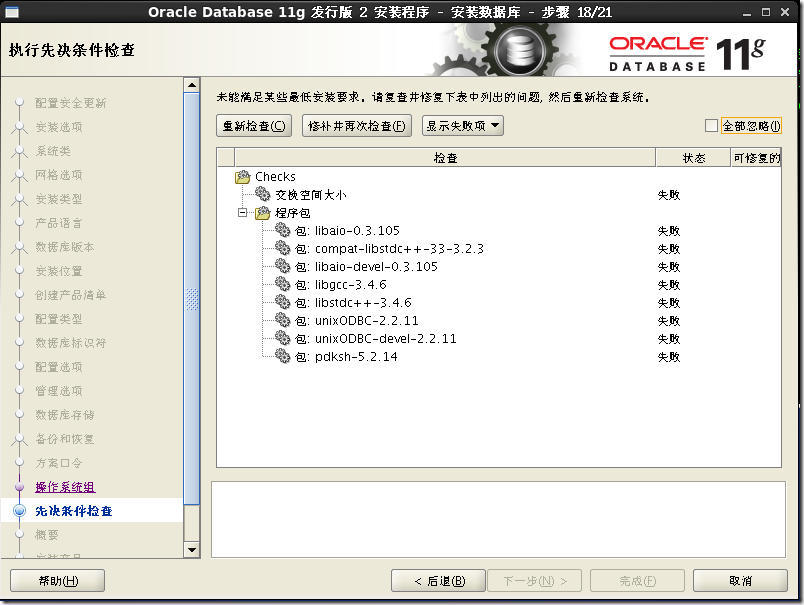Click 失败 status of libgcc-3.4.6
804x605 pixels.
click(x=669, y=285)
